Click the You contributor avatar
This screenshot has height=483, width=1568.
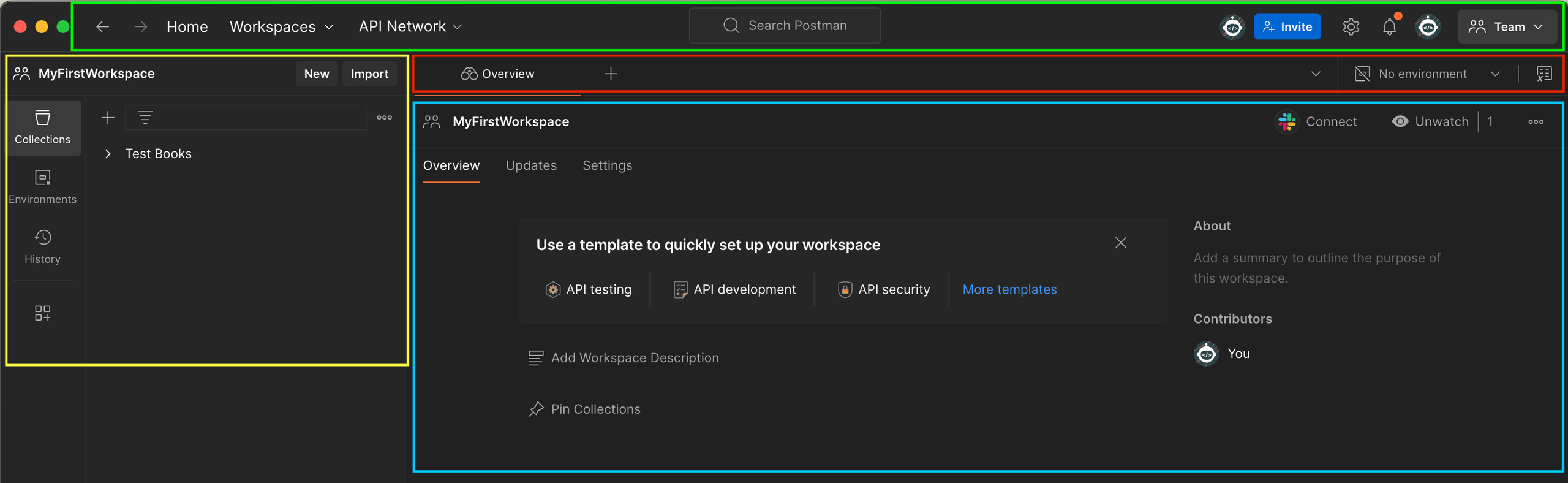[x=1206, y=354]
